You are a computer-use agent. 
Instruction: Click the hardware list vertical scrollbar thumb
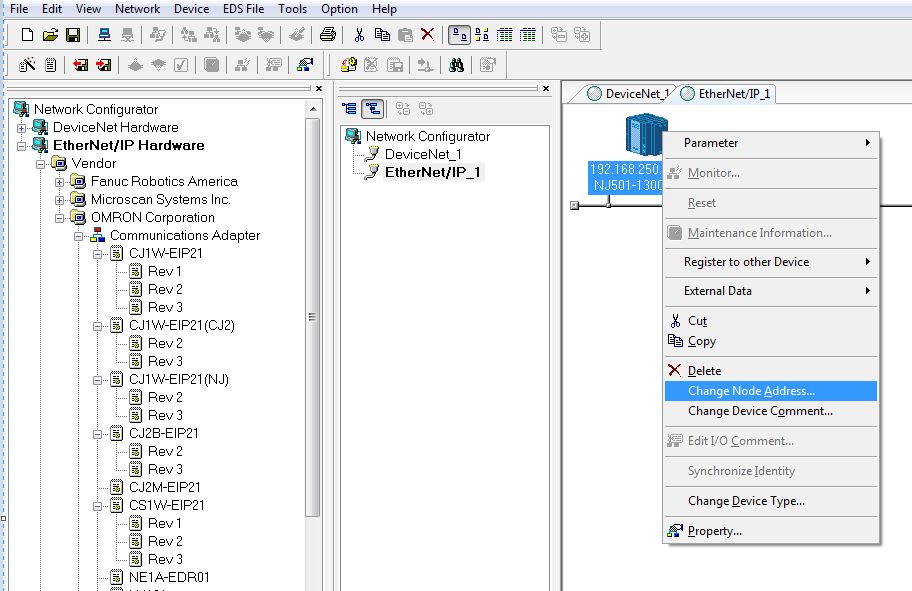click(x=313, y=318)
